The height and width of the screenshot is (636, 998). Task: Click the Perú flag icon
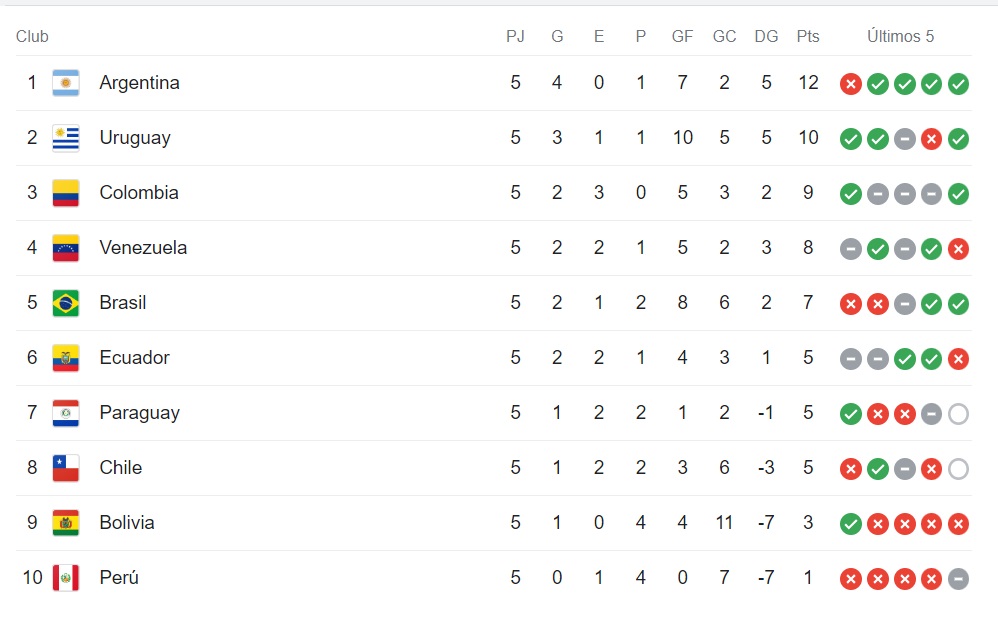pyautogui.click(x=66, y=578)
